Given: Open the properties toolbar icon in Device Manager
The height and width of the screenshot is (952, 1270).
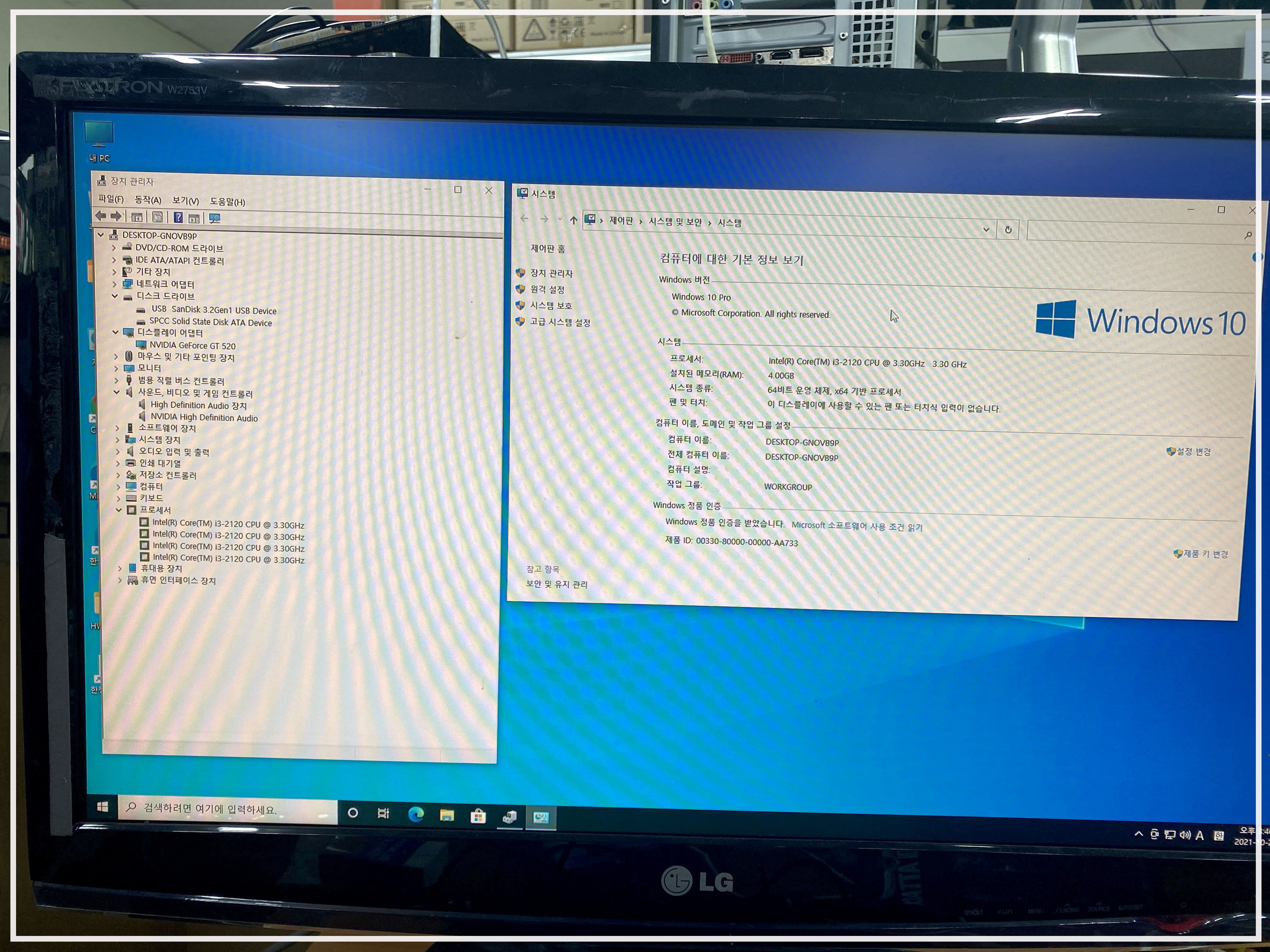Looking at the screenshot, I should pyautogui.click(x=157, y=218).
